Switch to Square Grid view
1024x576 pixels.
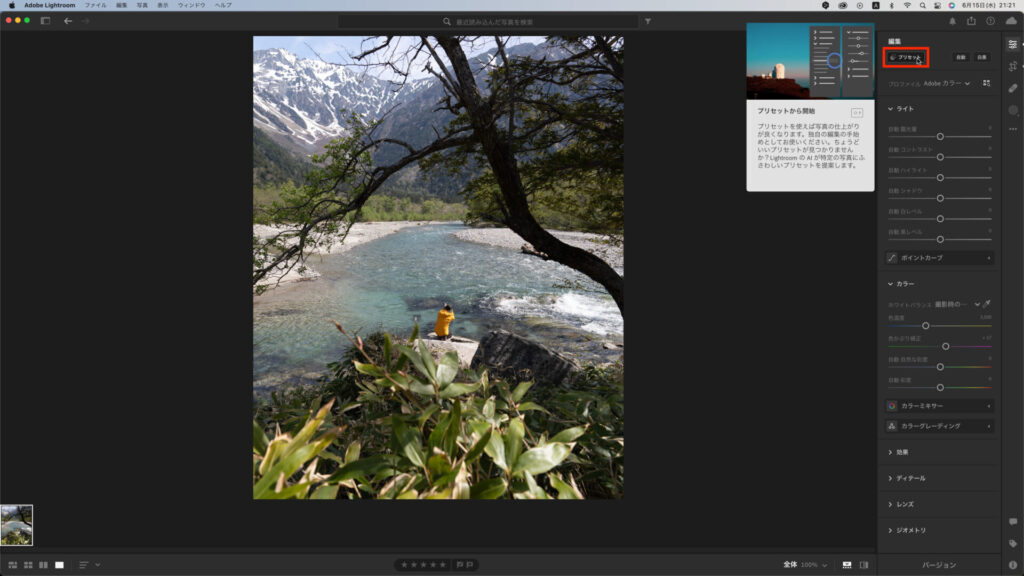pyautogui.click(x=28, y=565)
